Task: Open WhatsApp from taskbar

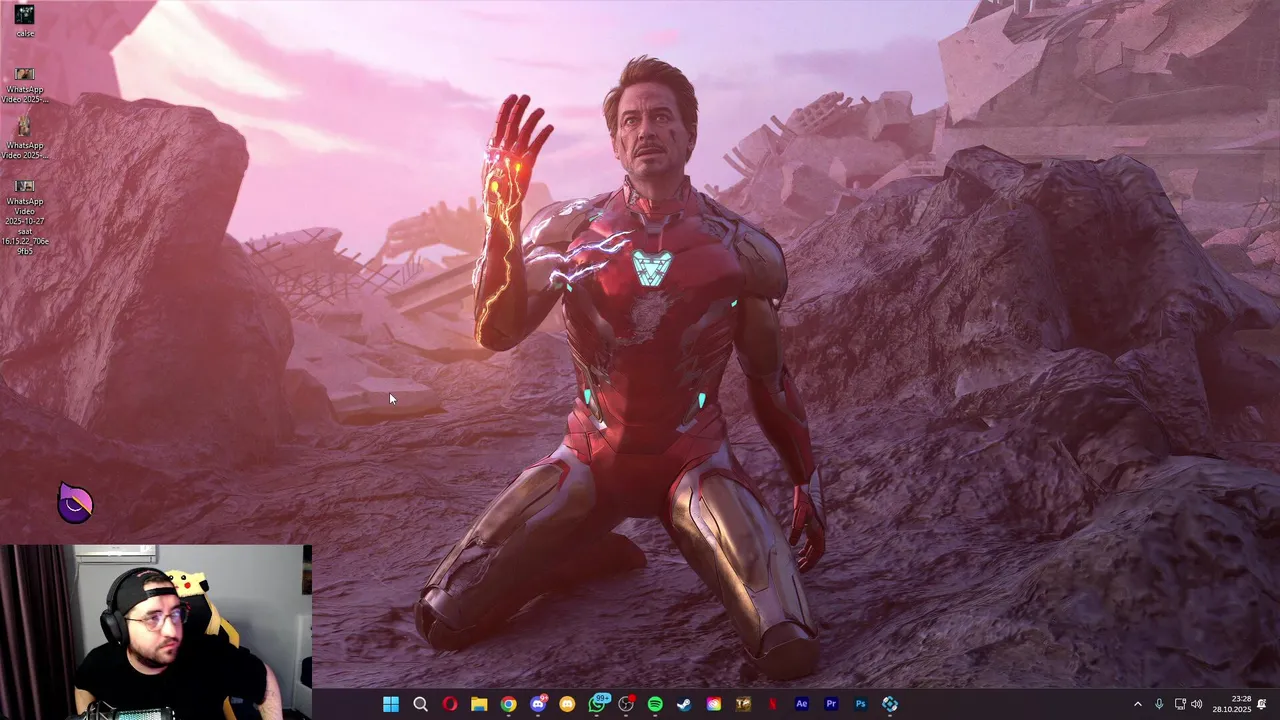Action: (597, 704)
